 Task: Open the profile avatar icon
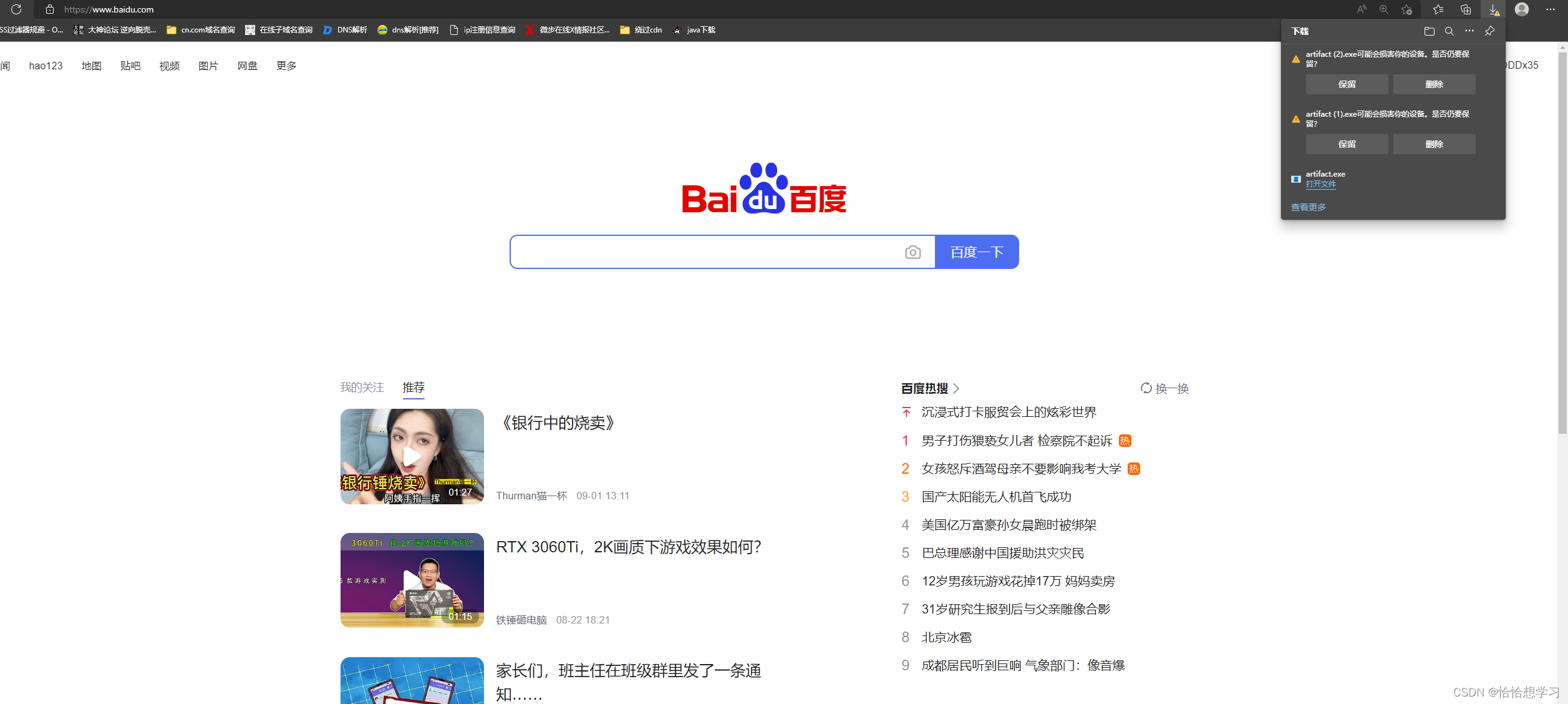[x=1522, y=9]
